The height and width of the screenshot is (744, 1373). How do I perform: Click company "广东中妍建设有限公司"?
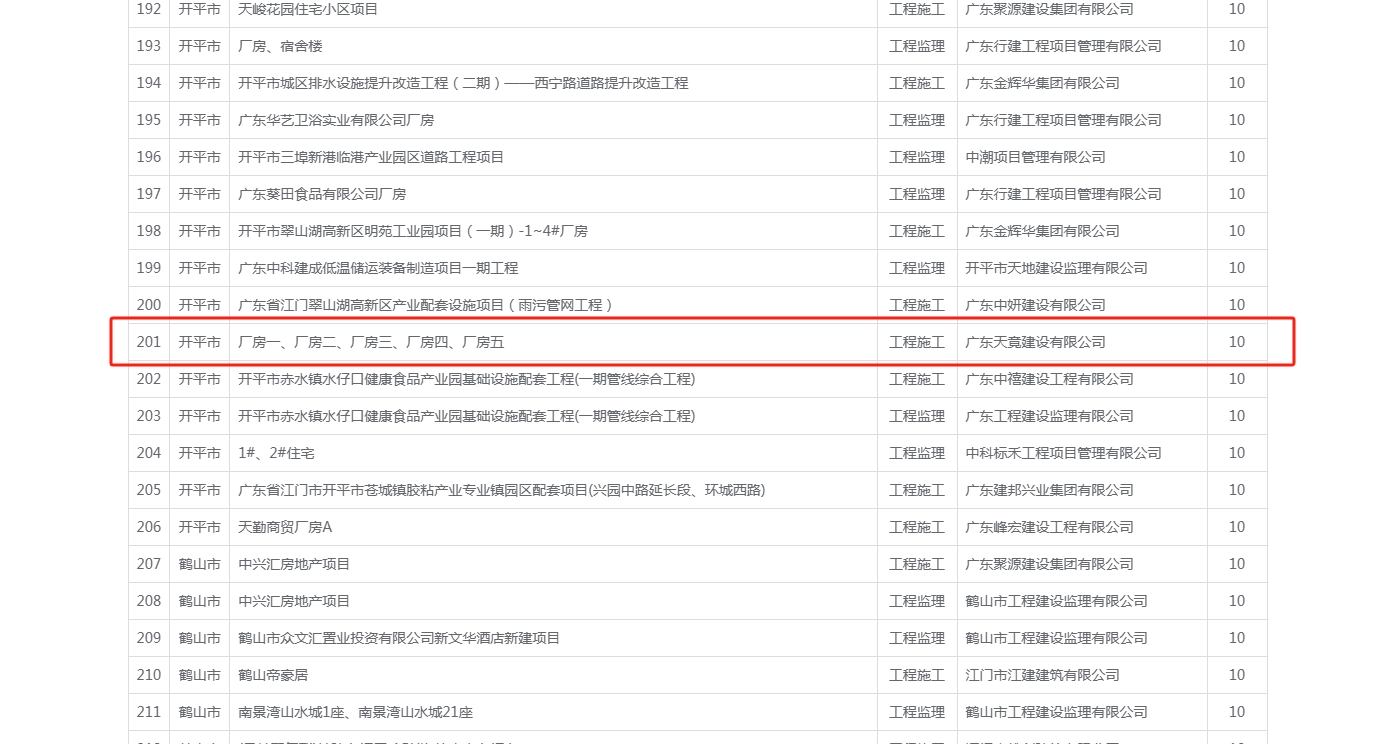tap(1035, 305)
